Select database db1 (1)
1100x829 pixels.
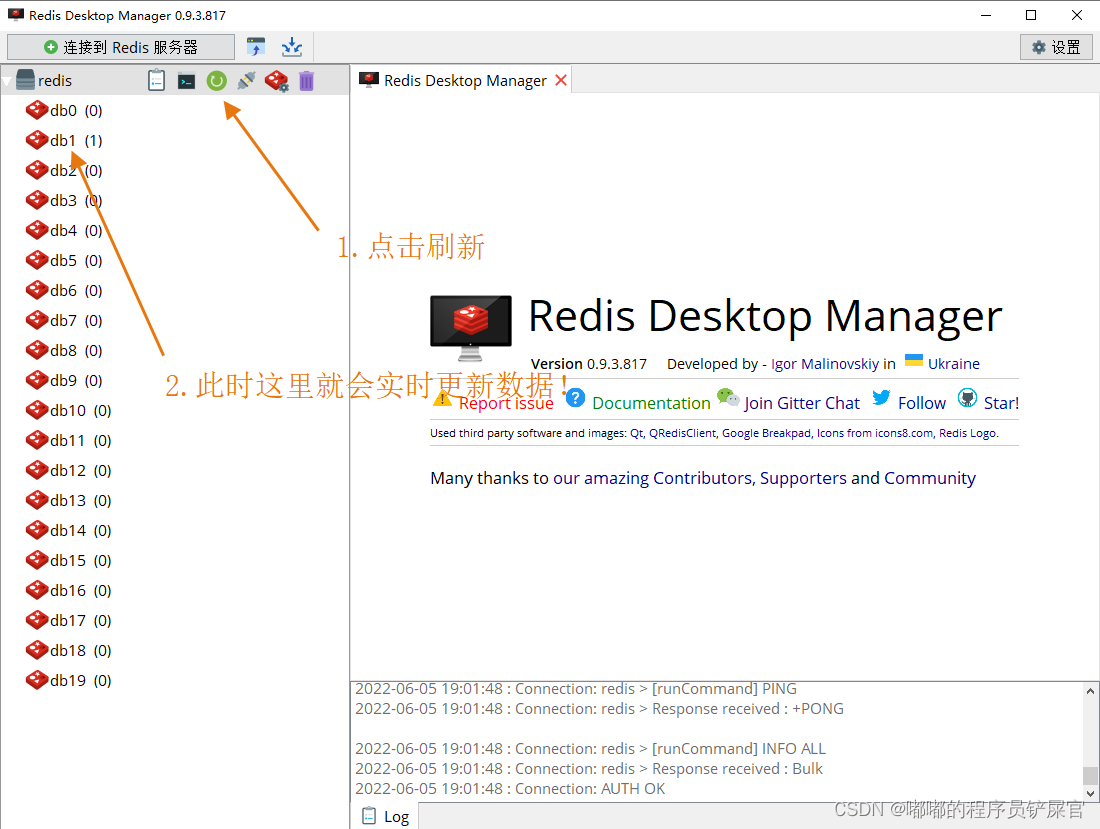(64, 141)
